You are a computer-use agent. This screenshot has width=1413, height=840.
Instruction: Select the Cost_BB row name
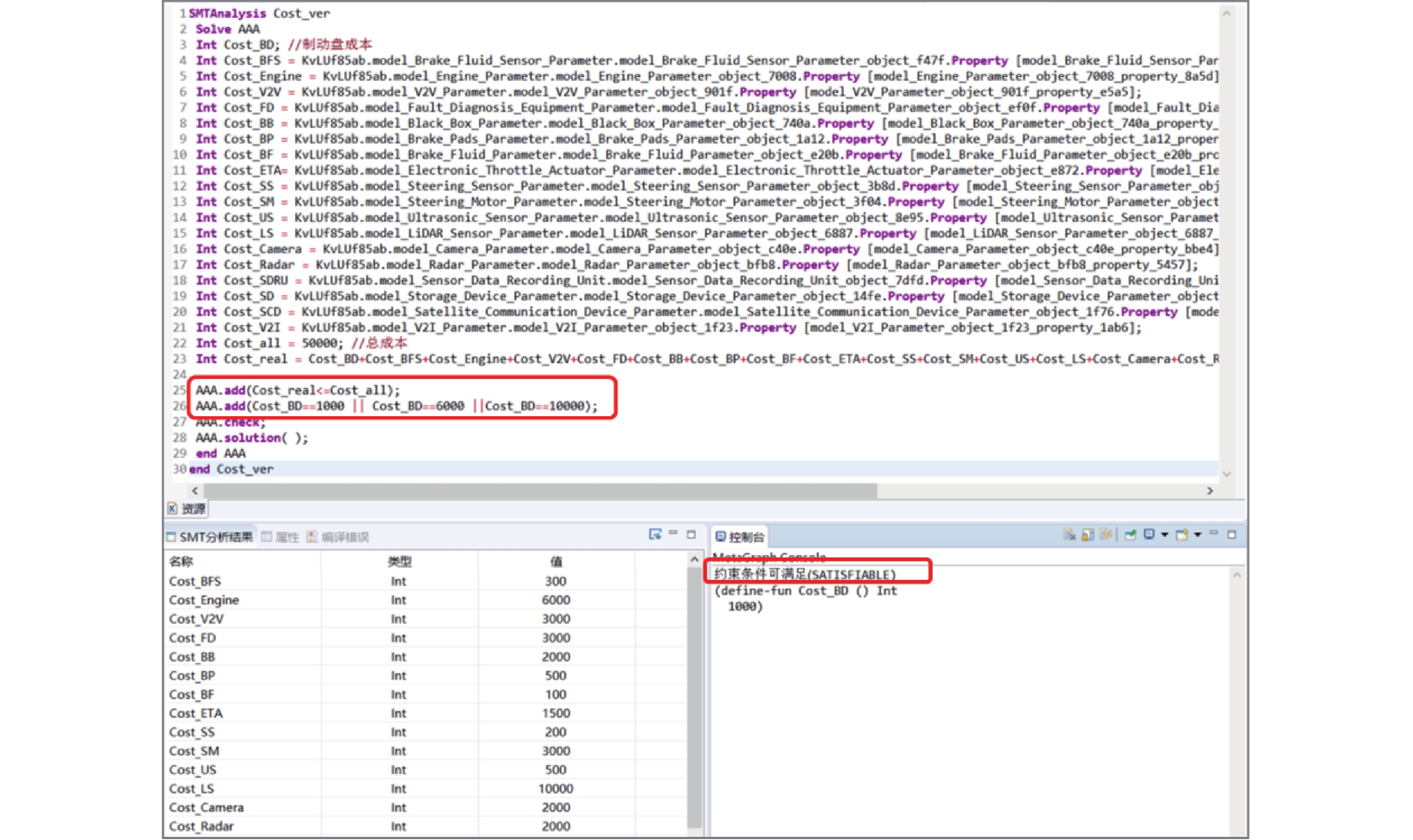[192, 657]
